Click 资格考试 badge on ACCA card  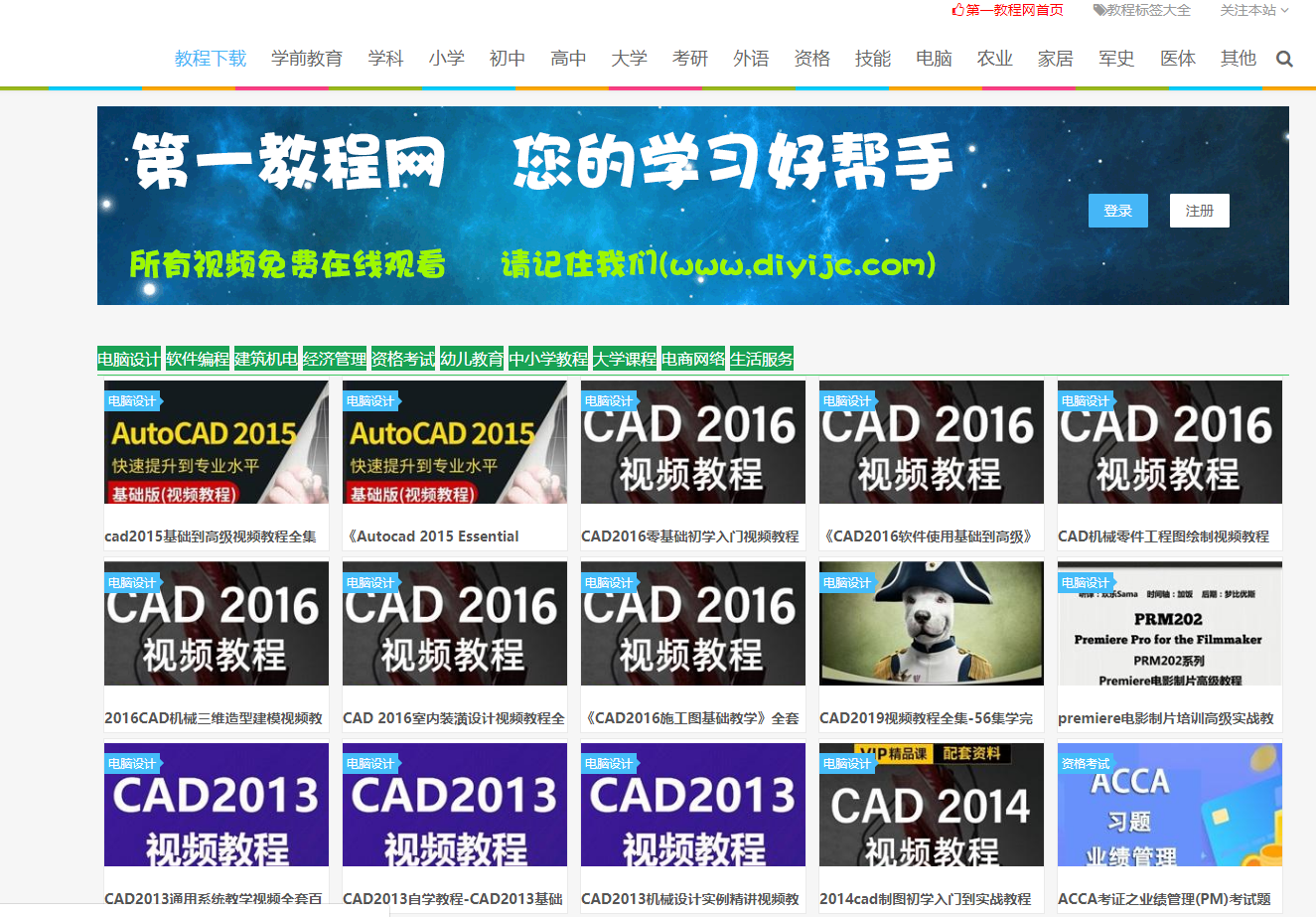tap(1087, 764)
